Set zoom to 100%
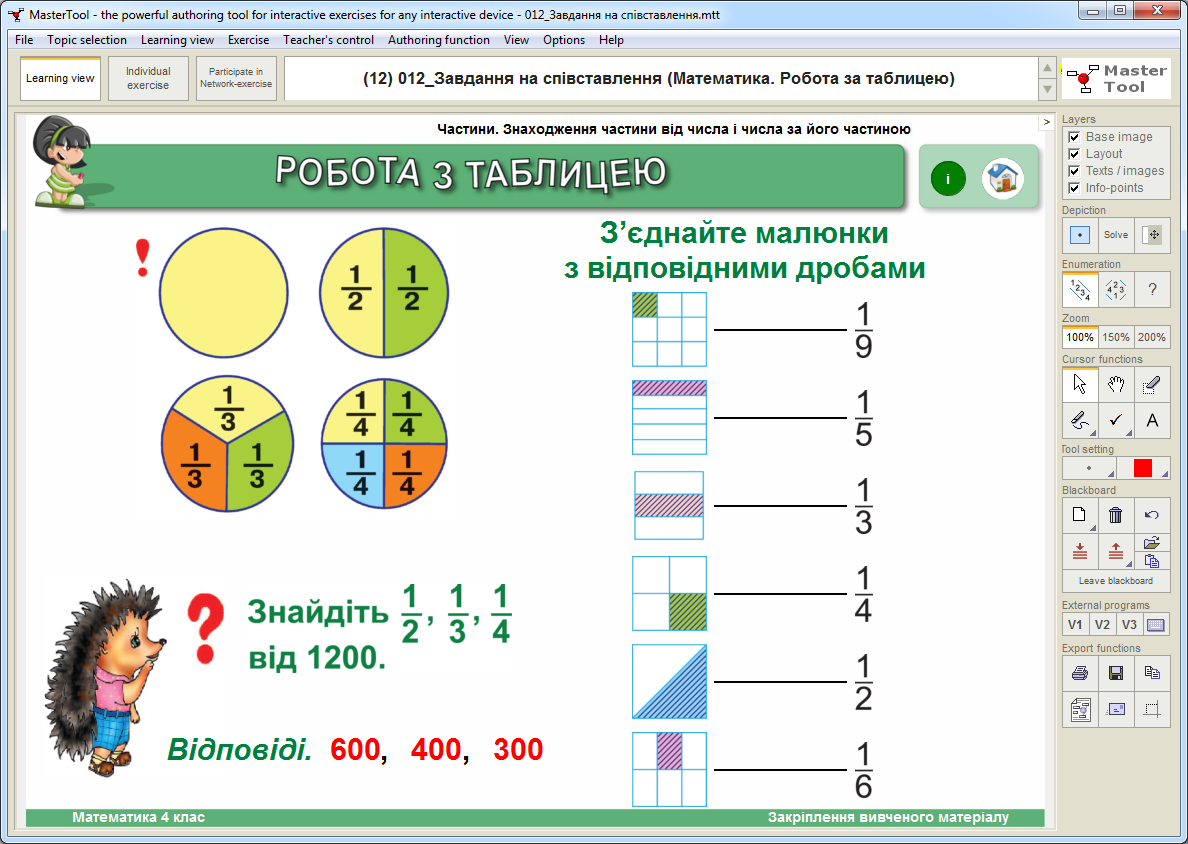Viewport: 1188px width, 844px height. [1080, 337]
